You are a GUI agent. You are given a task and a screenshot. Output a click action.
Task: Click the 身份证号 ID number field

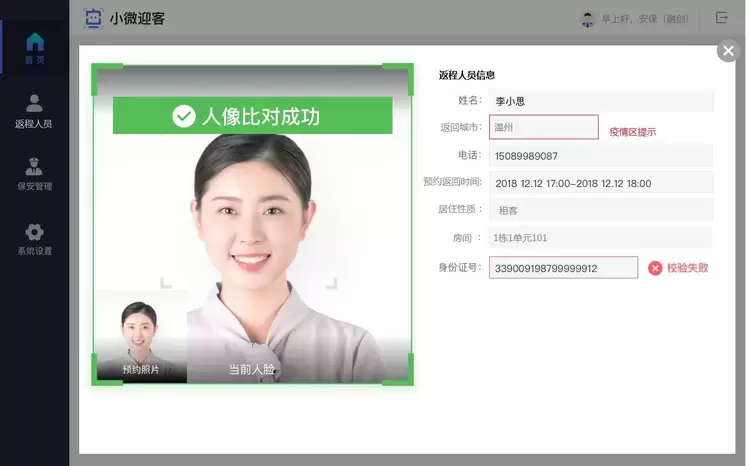563,268
